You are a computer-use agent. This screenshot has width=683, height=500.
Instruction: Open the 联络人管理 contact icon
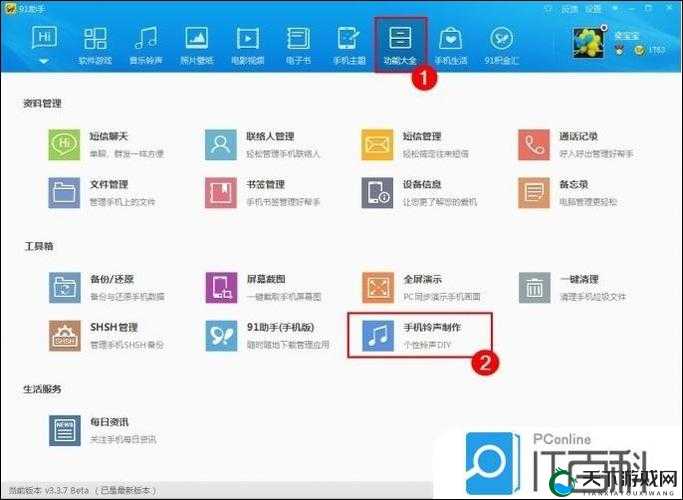coord(221,145)
